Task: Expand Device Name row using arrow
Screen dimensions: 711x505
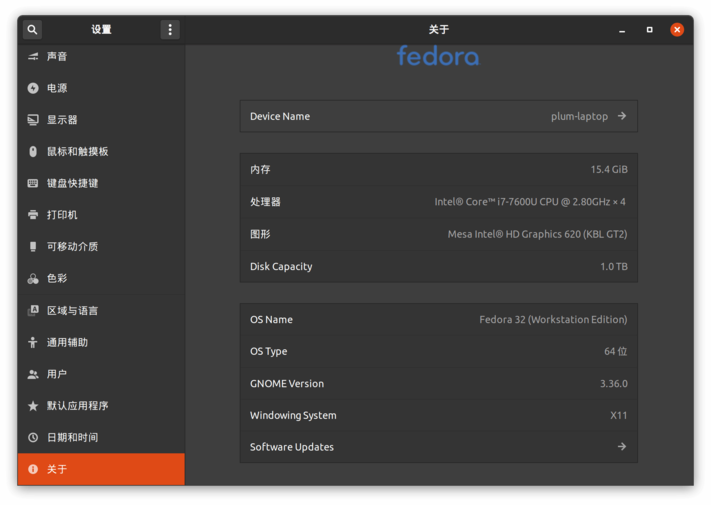Action: tap(622, 116)
